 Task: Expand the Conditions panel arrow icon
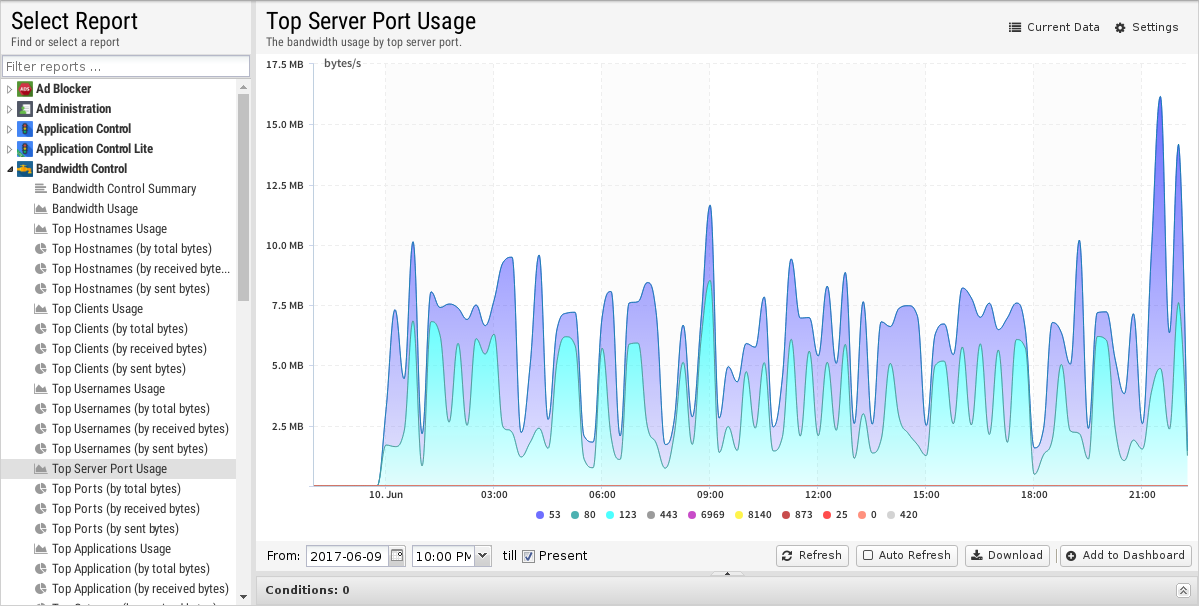click(1183, 591)
